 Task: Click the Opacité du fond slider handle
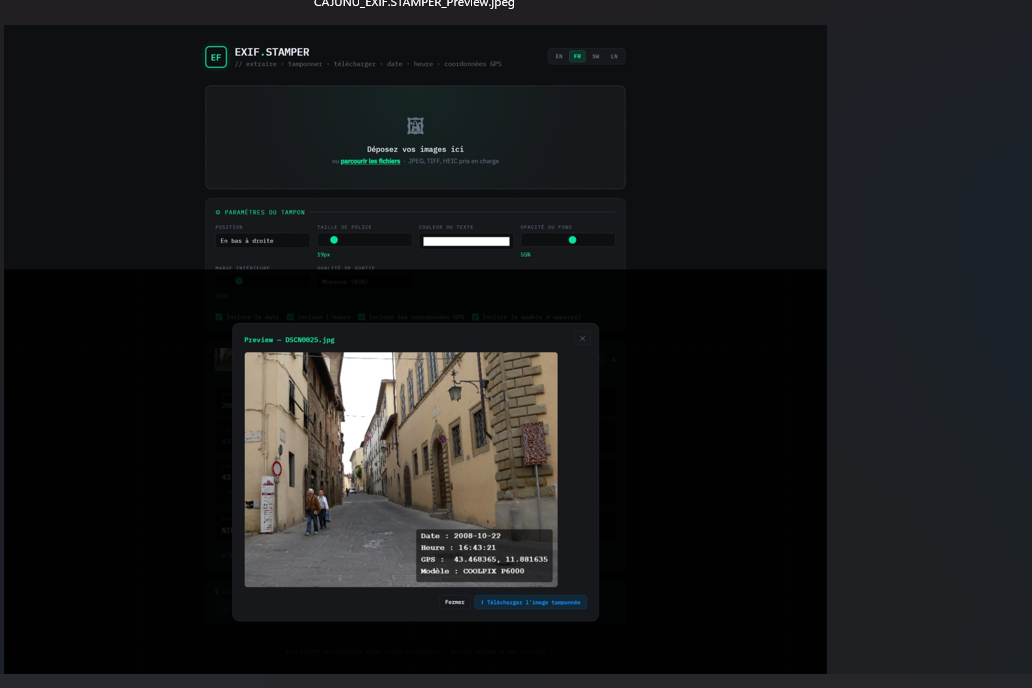point(573,240)
